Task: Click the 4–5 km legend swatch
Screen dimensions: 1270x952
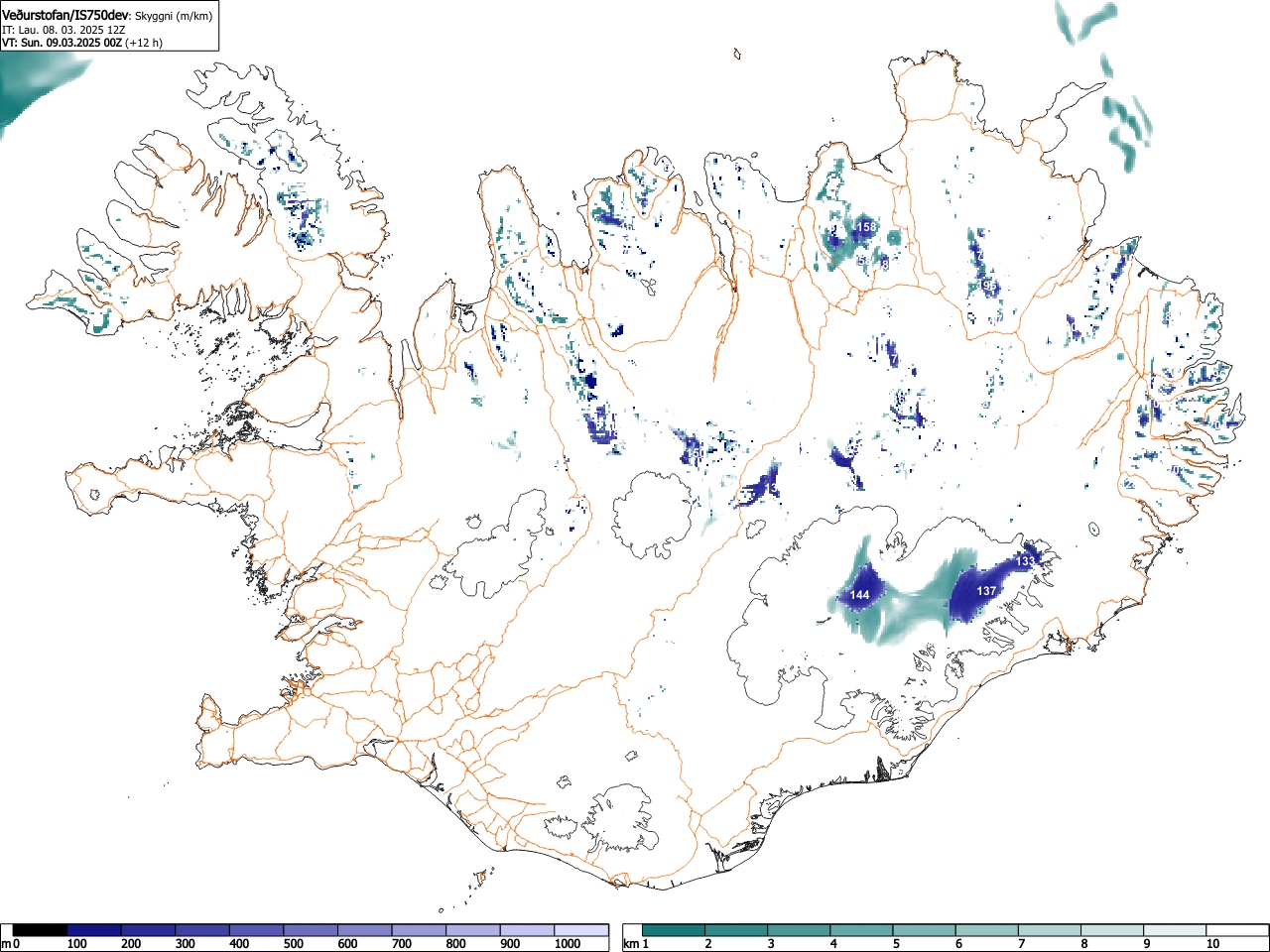Action: (x=862, y=930)
